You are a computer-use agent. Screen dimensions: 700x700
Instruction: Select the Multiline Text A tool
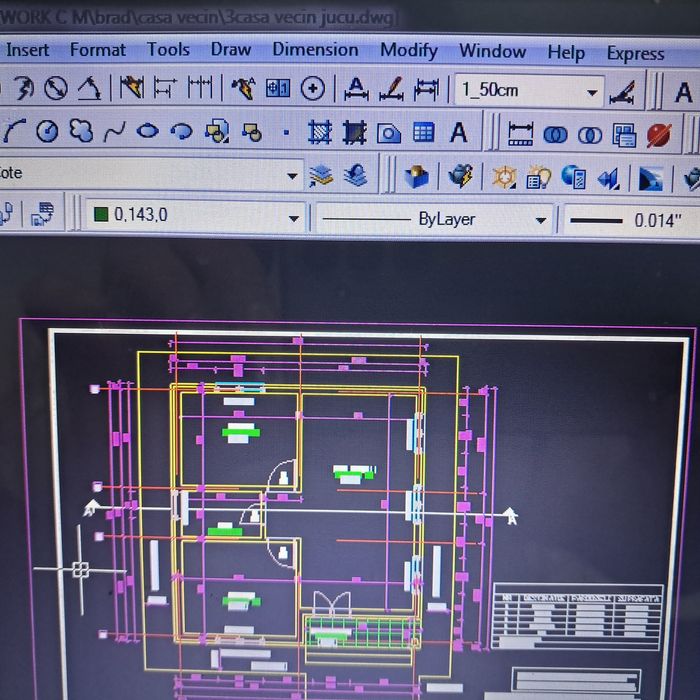pos(458,133)
